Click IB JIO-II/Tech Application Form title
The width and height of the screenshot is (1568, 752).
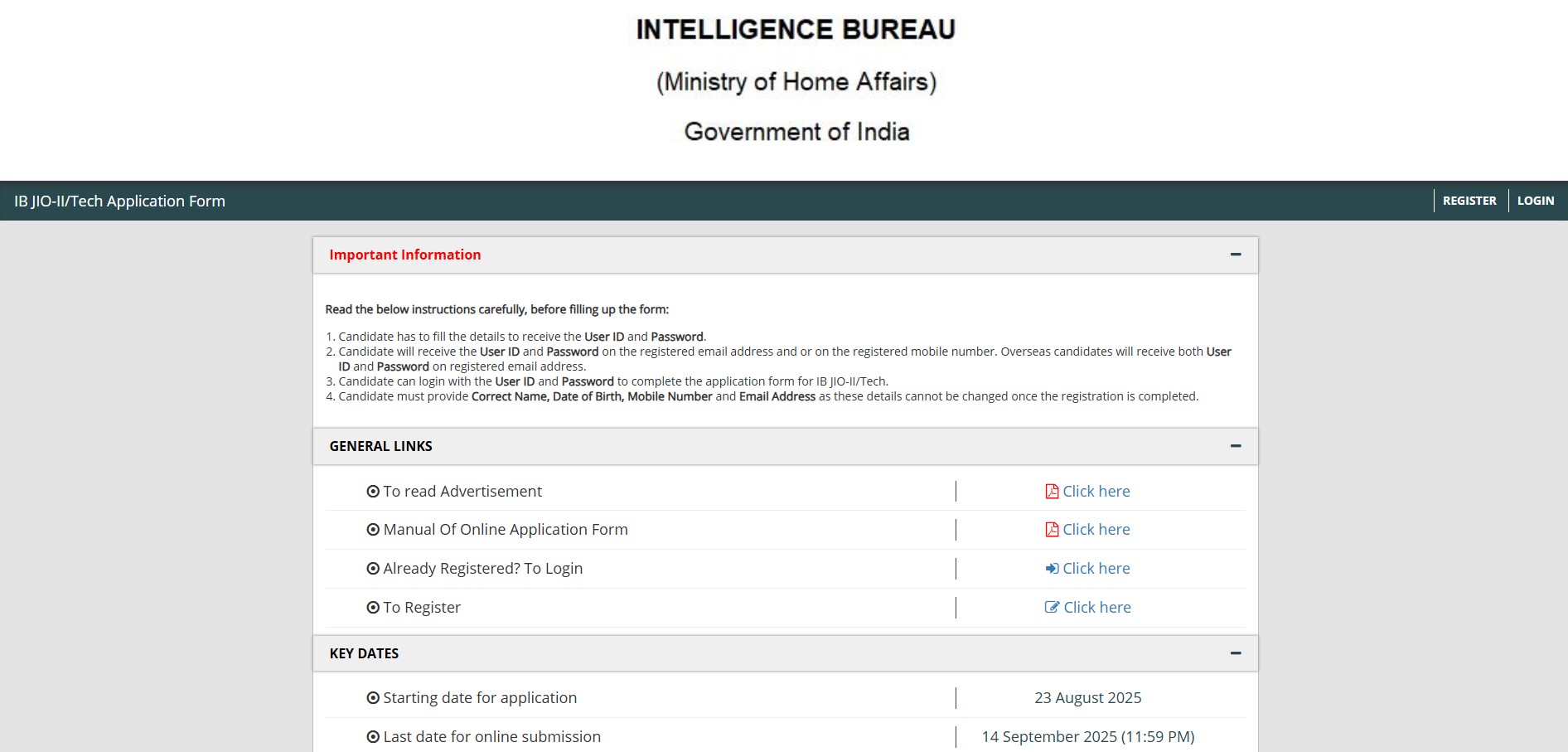(x=119, y=201)
